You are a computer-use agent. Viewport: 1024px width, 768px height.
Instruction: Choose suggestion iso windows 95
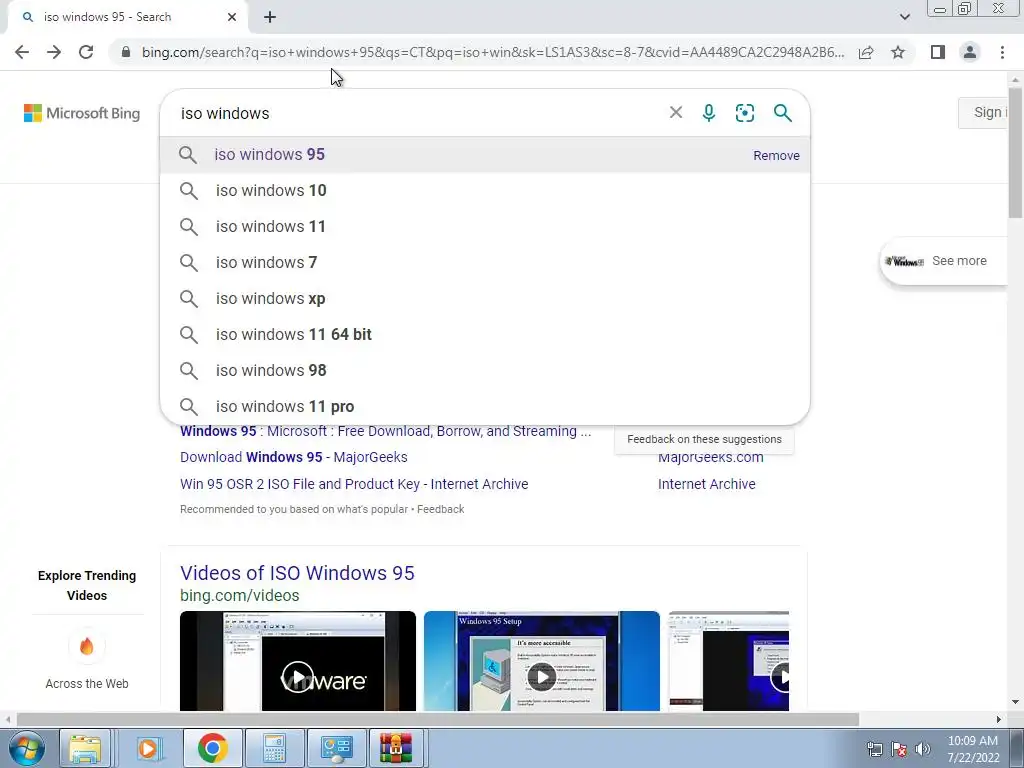(485, 155)
